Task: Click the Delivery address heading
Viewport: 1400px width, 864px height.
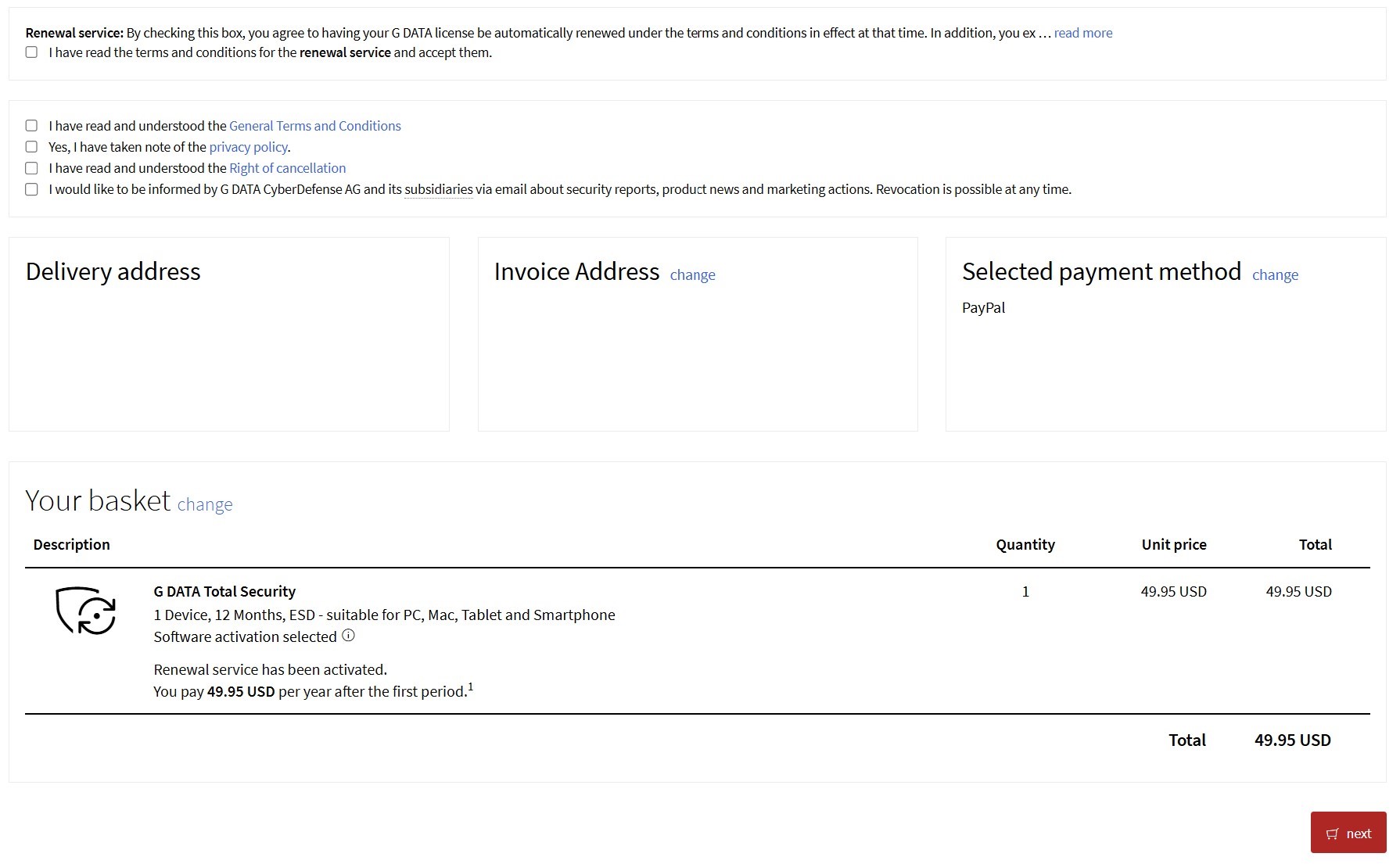Action: (x=113, y=271)
